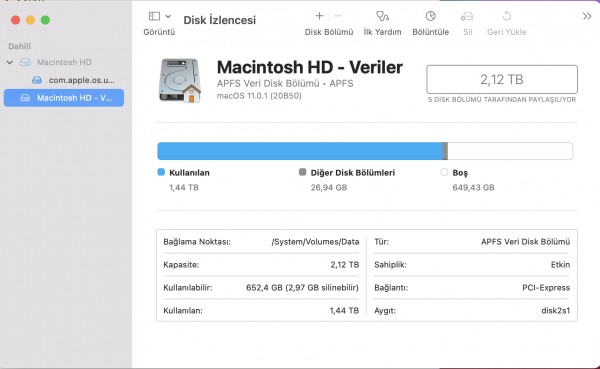Click the com.apple.os.u... volume icon
Image resolution: width=600 pixels, height=369 pixels.
click(x=37, y=80)
